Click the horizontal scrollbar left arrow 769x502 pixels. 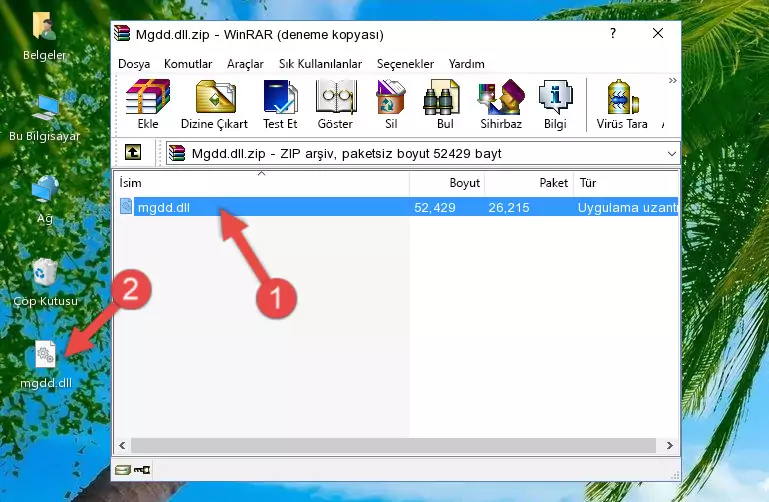coord(122,446)
